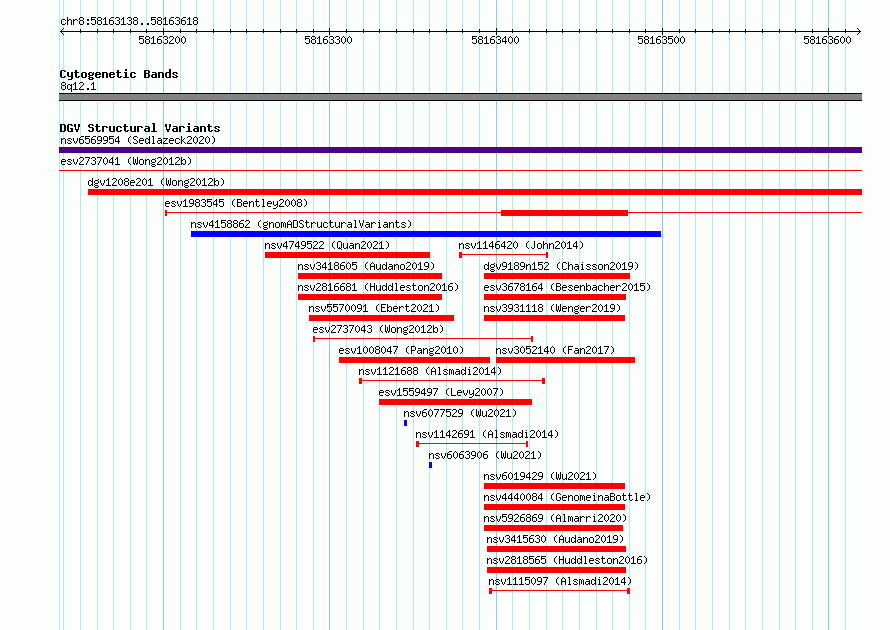Viewport: 890px width, 630px height.
Task: Open nsv3418605 (Audano2019) label
Action: click(366, 266)
